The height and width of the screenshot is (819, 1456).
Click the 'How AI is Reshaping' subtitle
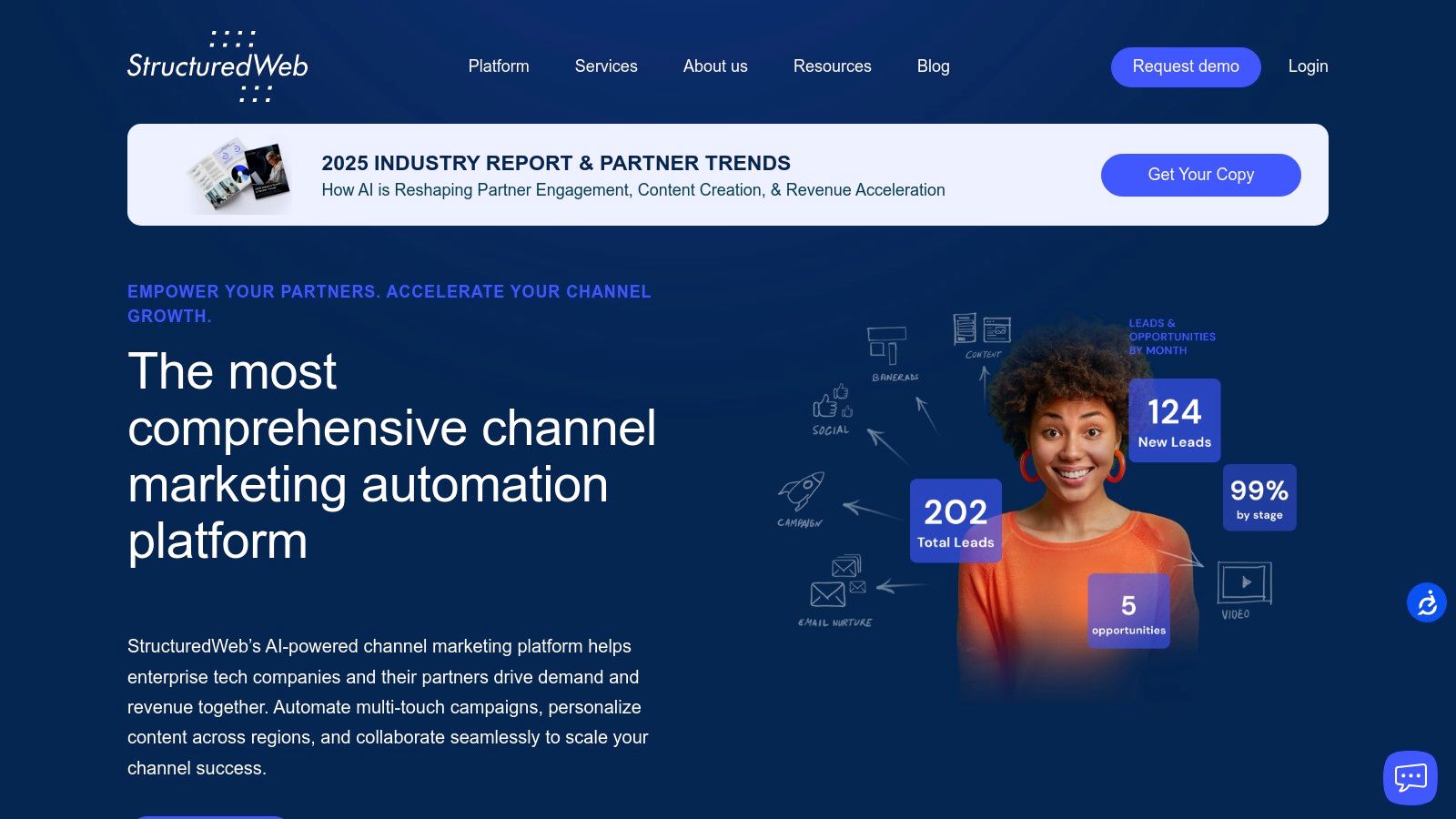(633, 190)
